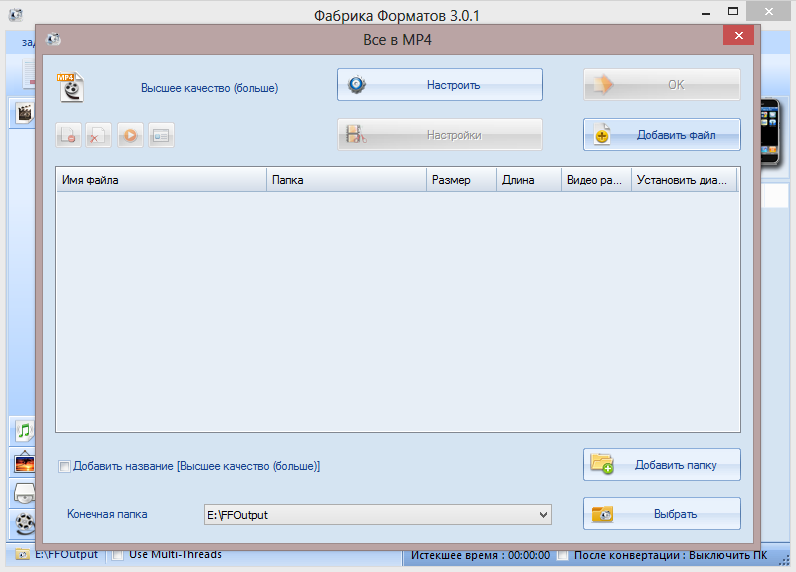
Task: Click the clear list icon with red X
Action: [x=98, y=135]
